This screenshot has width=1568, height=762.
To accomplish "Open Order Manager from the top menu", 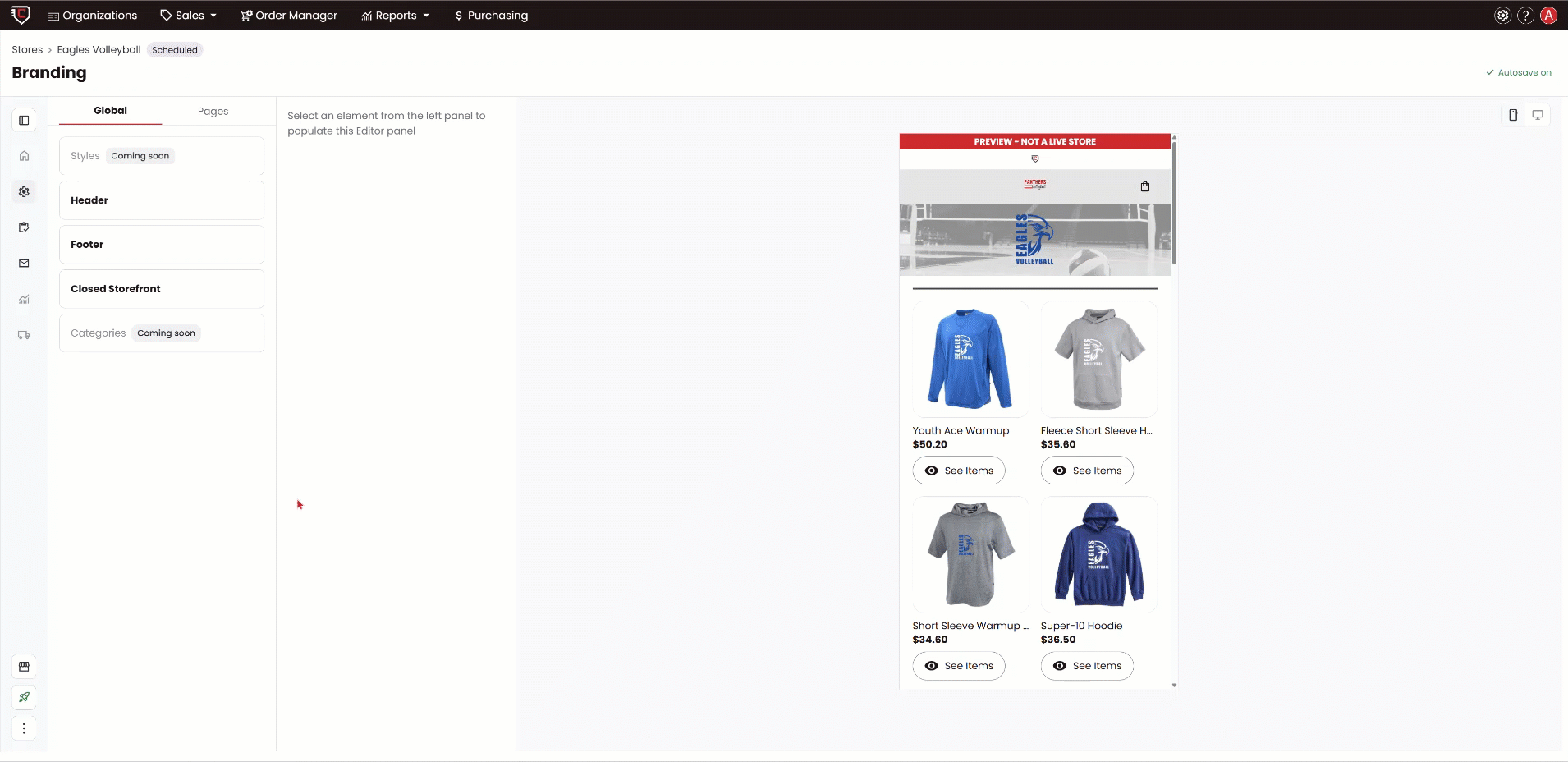I will pyautogui.click(x=289, y=15).
